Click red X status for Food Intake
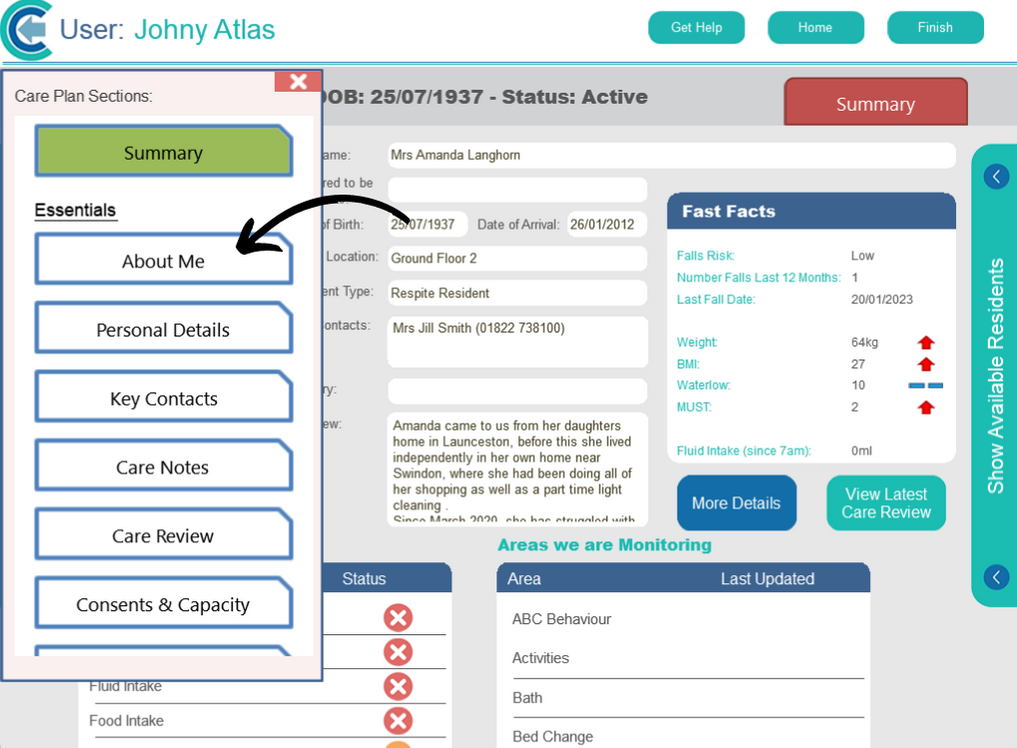Screen dimensions: 1017x748 pyautogui.click(x=398, y=720)
